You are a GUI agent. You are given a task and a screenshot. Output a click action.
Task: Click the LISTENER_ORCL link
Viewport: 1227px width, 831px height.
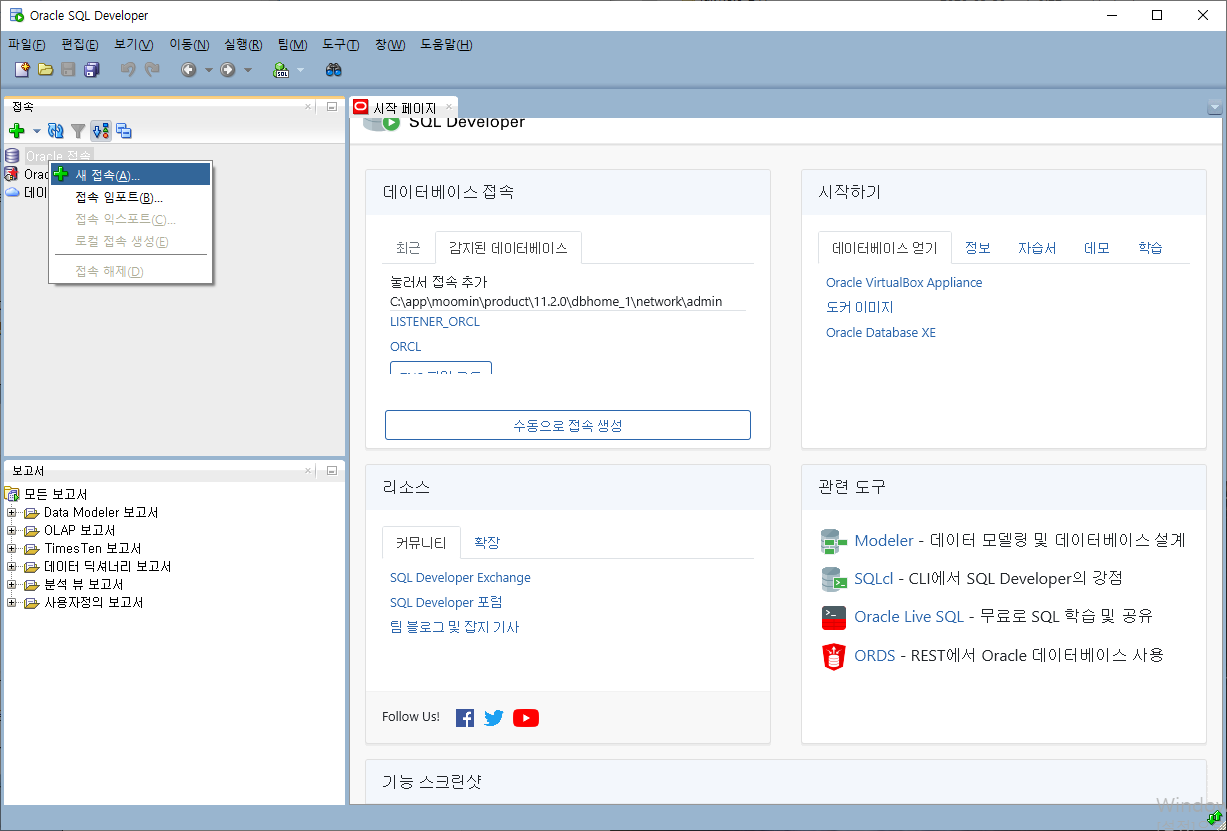(x=435, y=322)
